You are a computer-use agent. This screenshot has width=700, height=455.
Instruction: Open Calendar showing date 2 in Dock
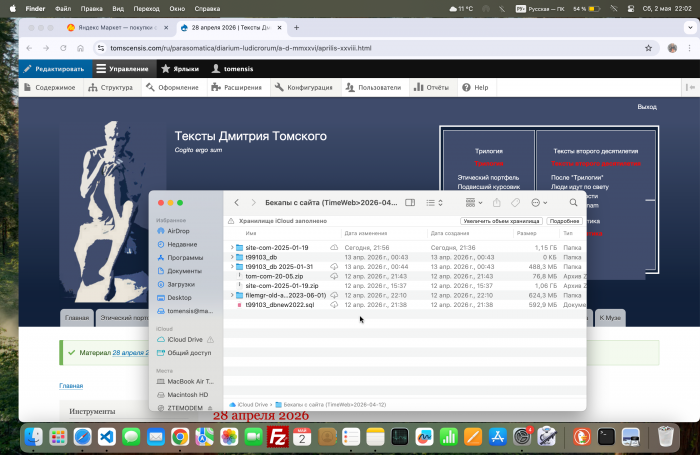[302, 437]
